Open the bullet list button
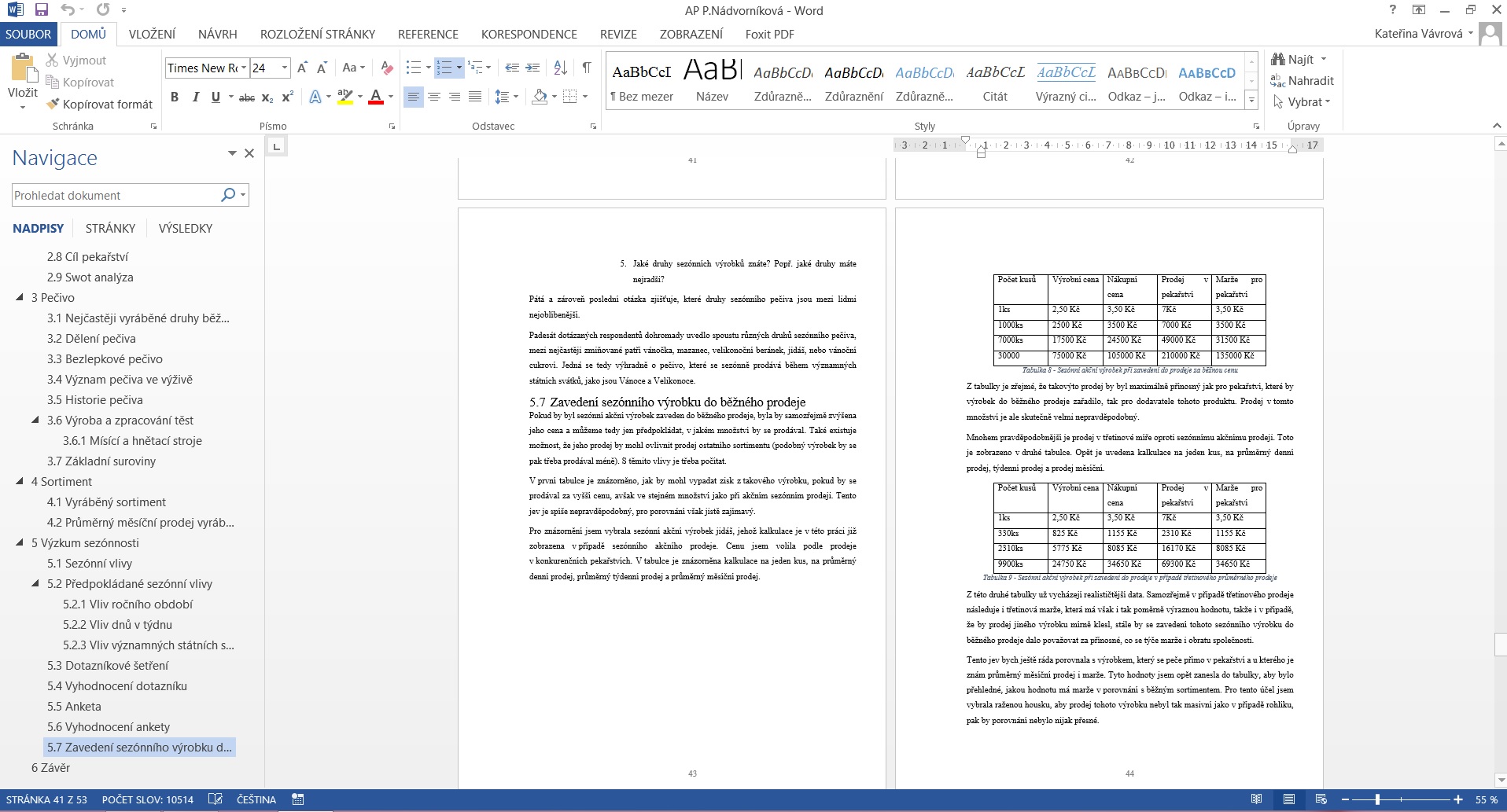Viewport: 1507px width, 812px height. [413, 68]
